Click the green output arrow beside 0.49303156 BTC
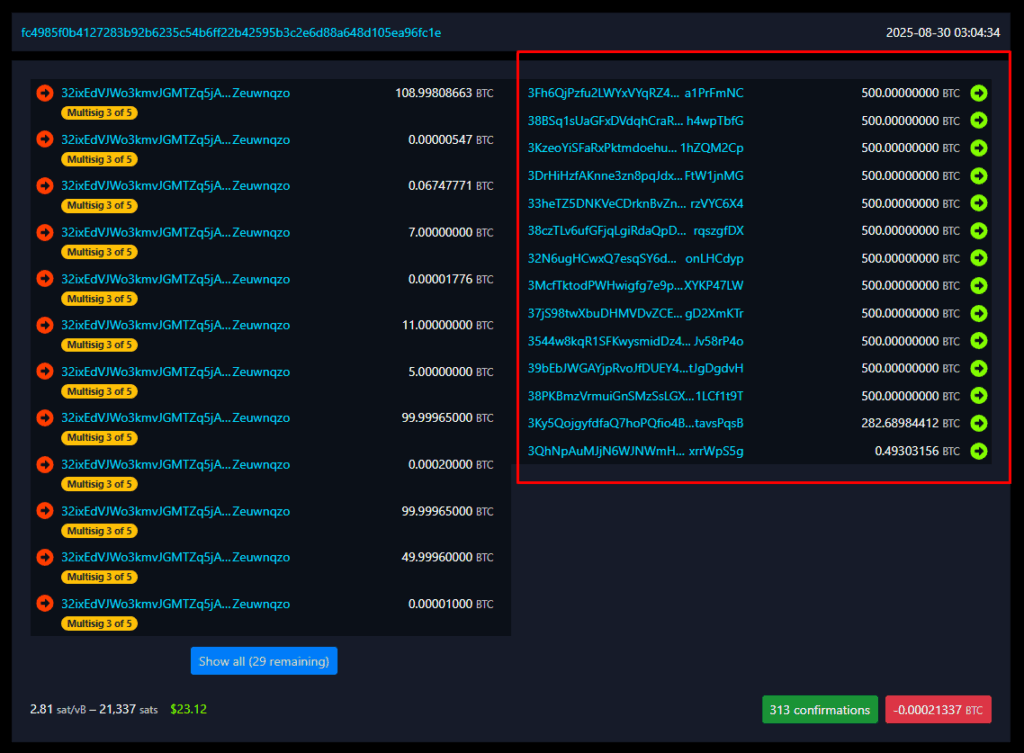 [x=978, y=451]
